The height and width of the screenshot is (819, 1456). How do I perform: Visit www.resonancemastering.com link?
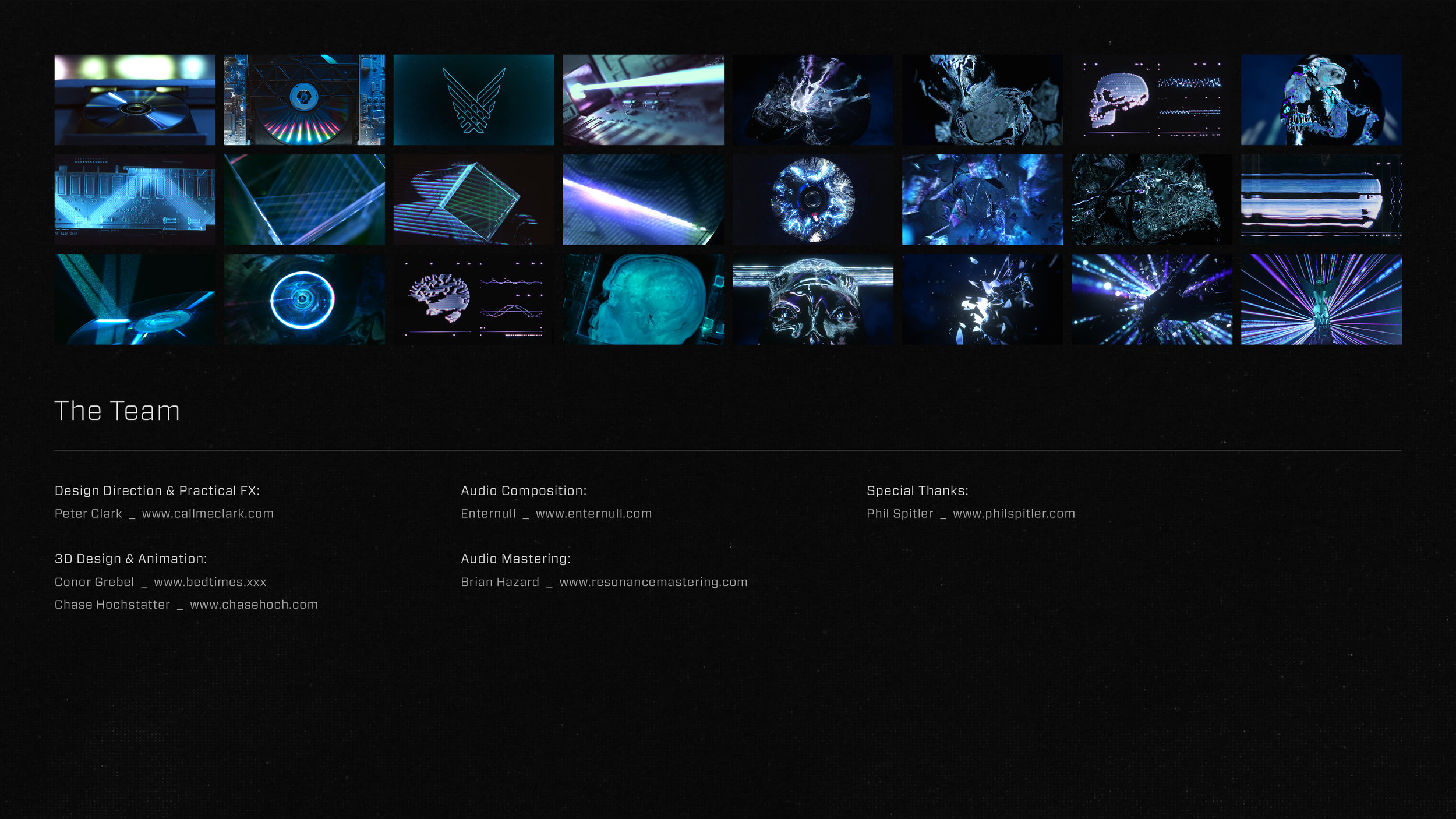click(653, 581)
